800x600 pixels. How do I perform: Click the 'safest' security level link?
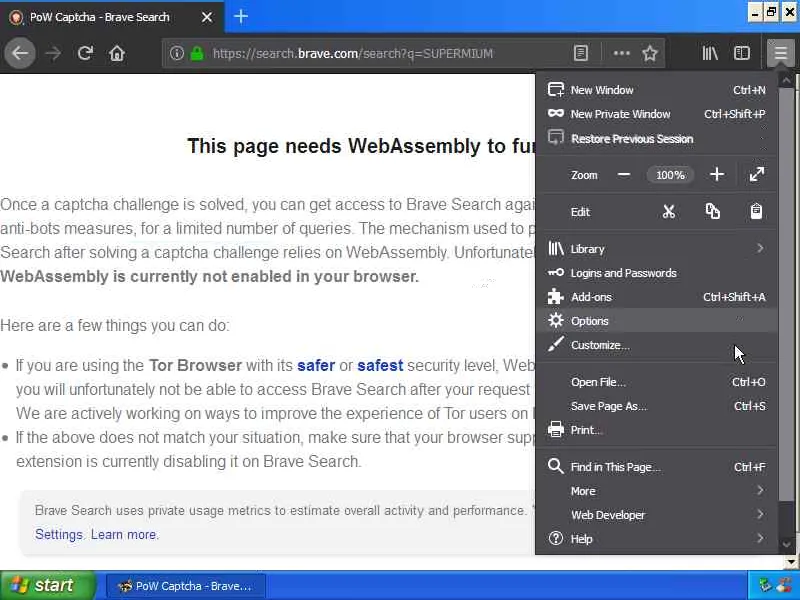380,365
